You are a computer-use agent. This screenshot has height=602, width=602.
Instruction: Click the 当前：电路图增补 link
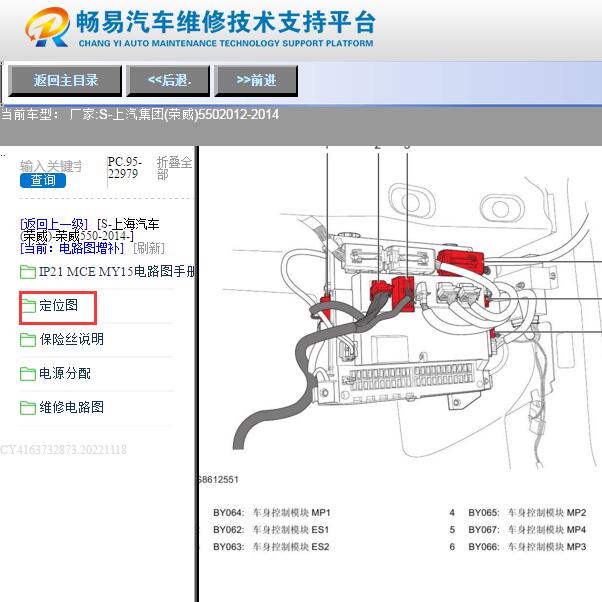[x=72, y=248]
